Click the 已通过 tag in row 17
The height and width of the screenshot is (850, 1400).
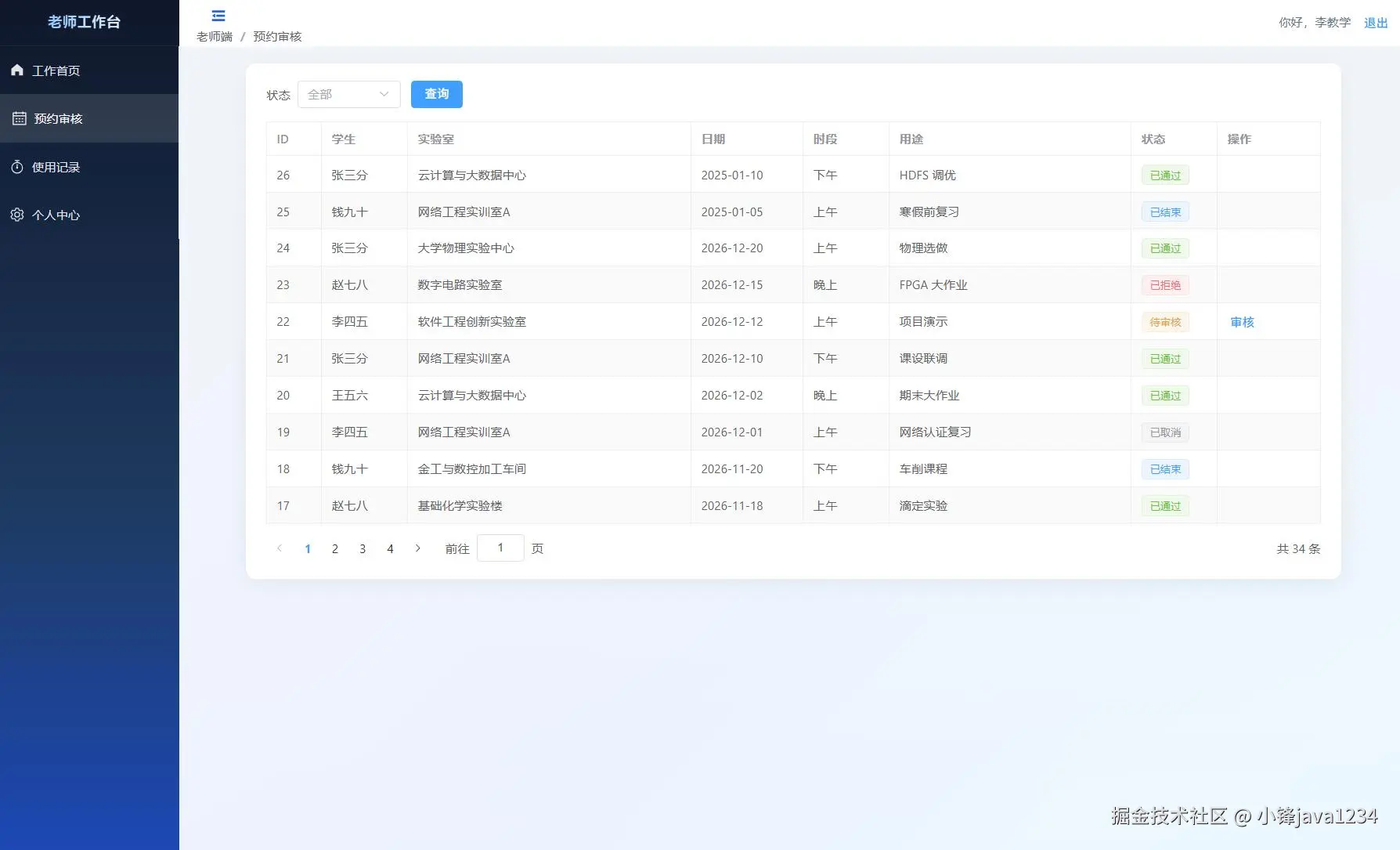pyautogui.click(x=1165, y=506)
